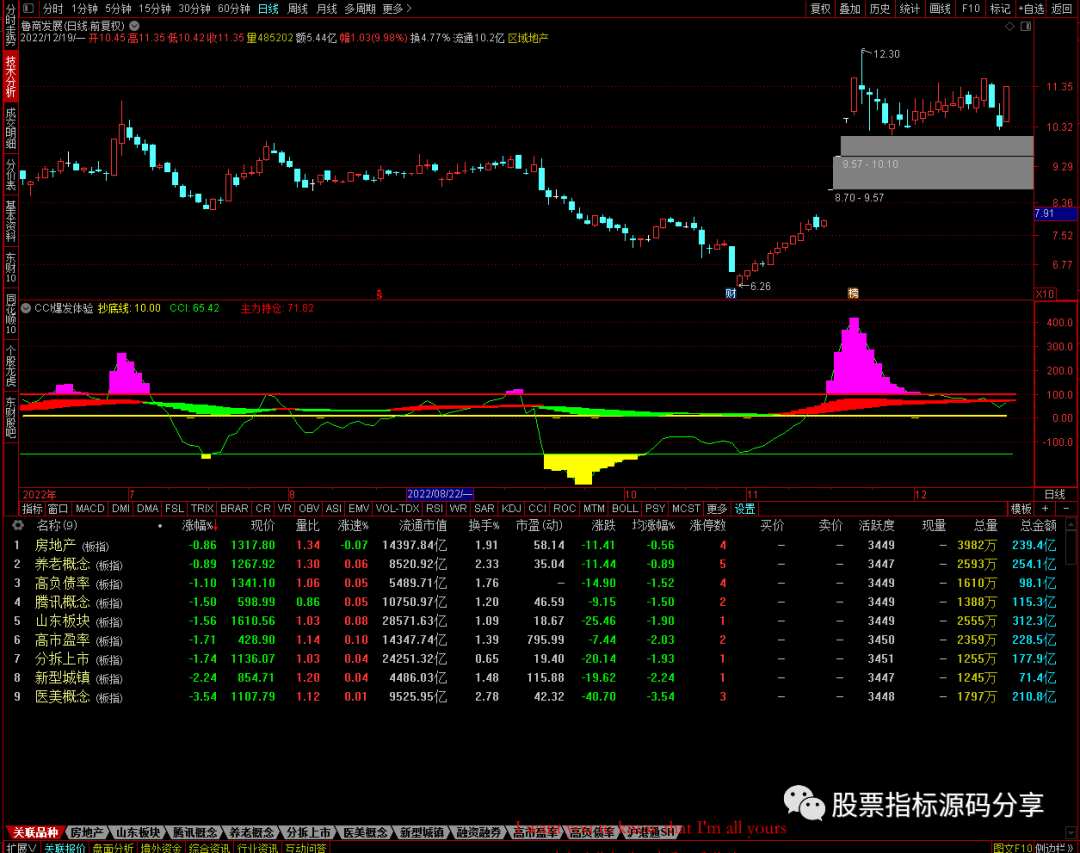Image resolution: width=1080 pixels, height=853 pixels.
Task: Click the 窗口 window tab
Action: (58, 508)
